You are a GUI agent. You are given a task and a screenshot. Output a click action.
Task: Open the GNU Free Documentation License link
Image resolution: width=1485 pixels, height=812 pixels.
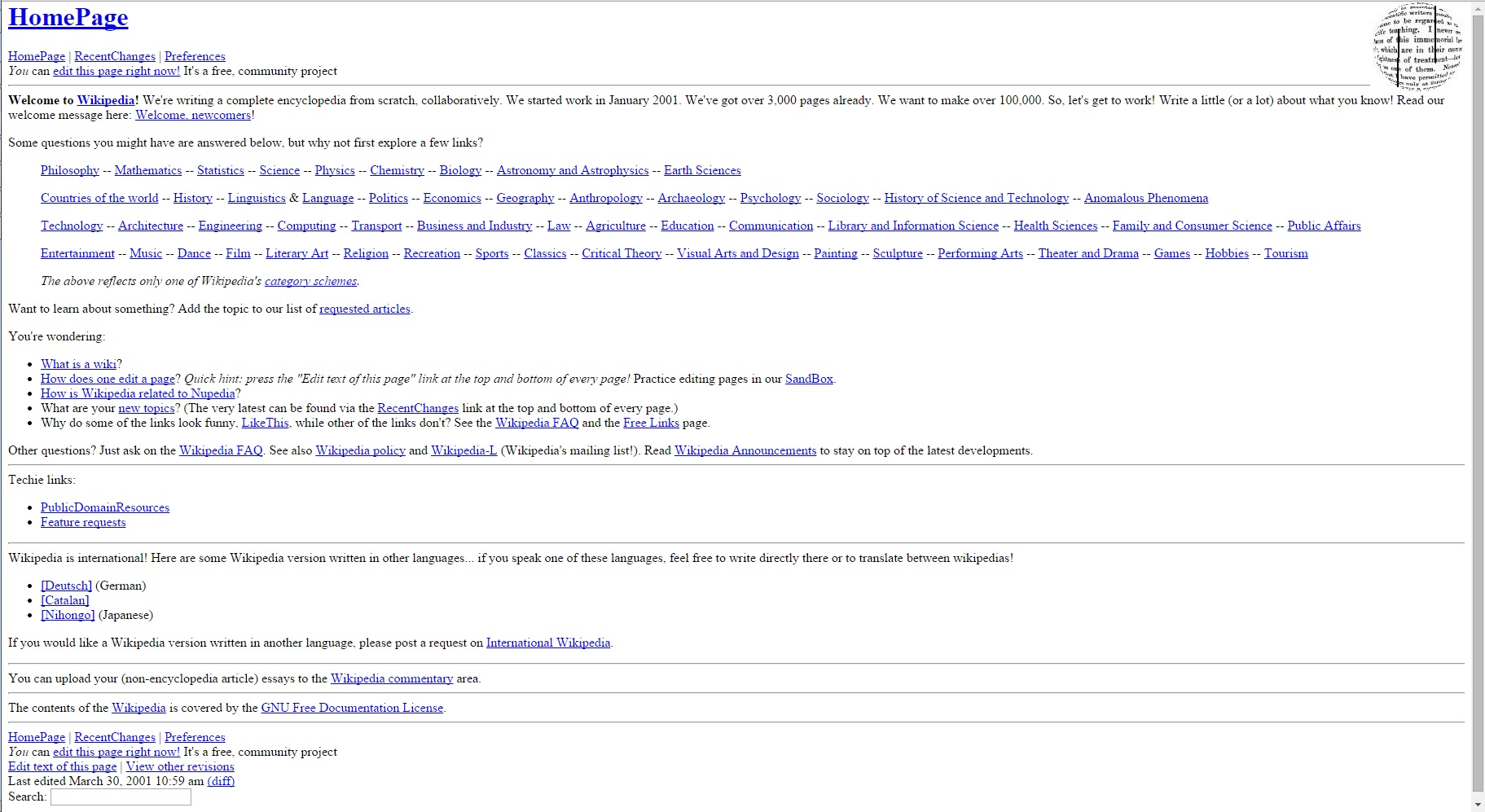(x=352, y=708)
